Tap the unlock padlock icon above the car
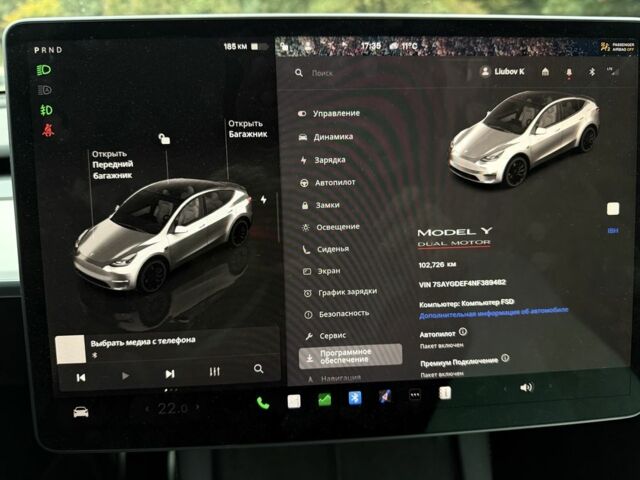 pyautogui.click(x=164, y=141)
